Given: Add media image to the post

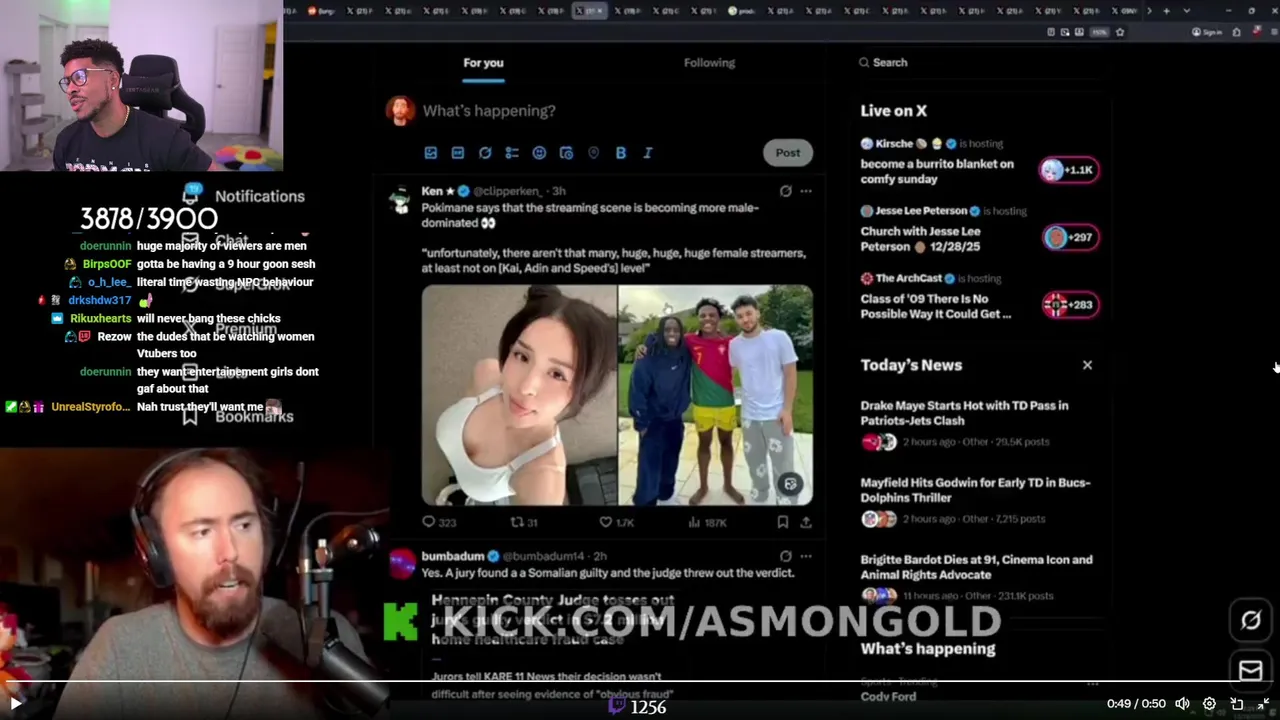Looking at the screenshot, I should pyautogui.click(x=430, y=153).
